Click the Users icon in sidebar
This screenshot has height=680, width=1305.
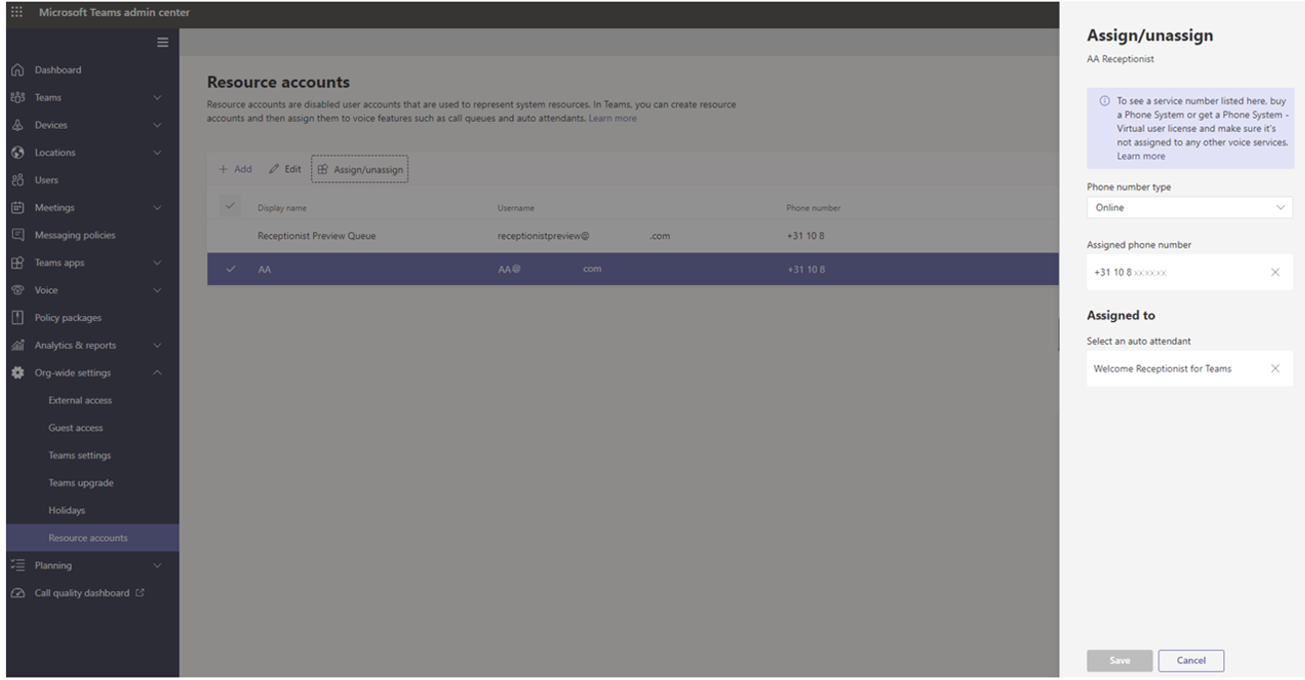coord(17,180)
